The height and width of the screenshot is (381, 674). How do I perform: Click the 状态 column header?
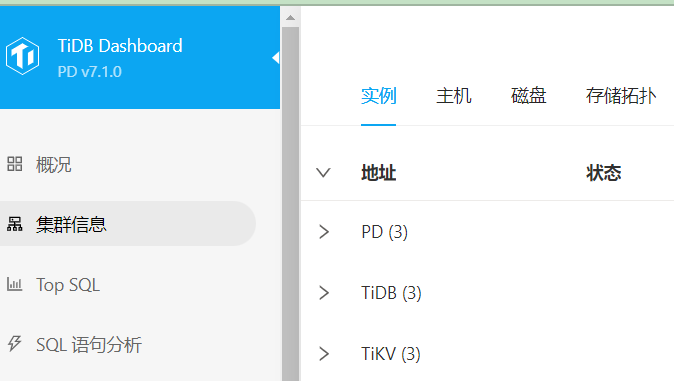[604, 173]
